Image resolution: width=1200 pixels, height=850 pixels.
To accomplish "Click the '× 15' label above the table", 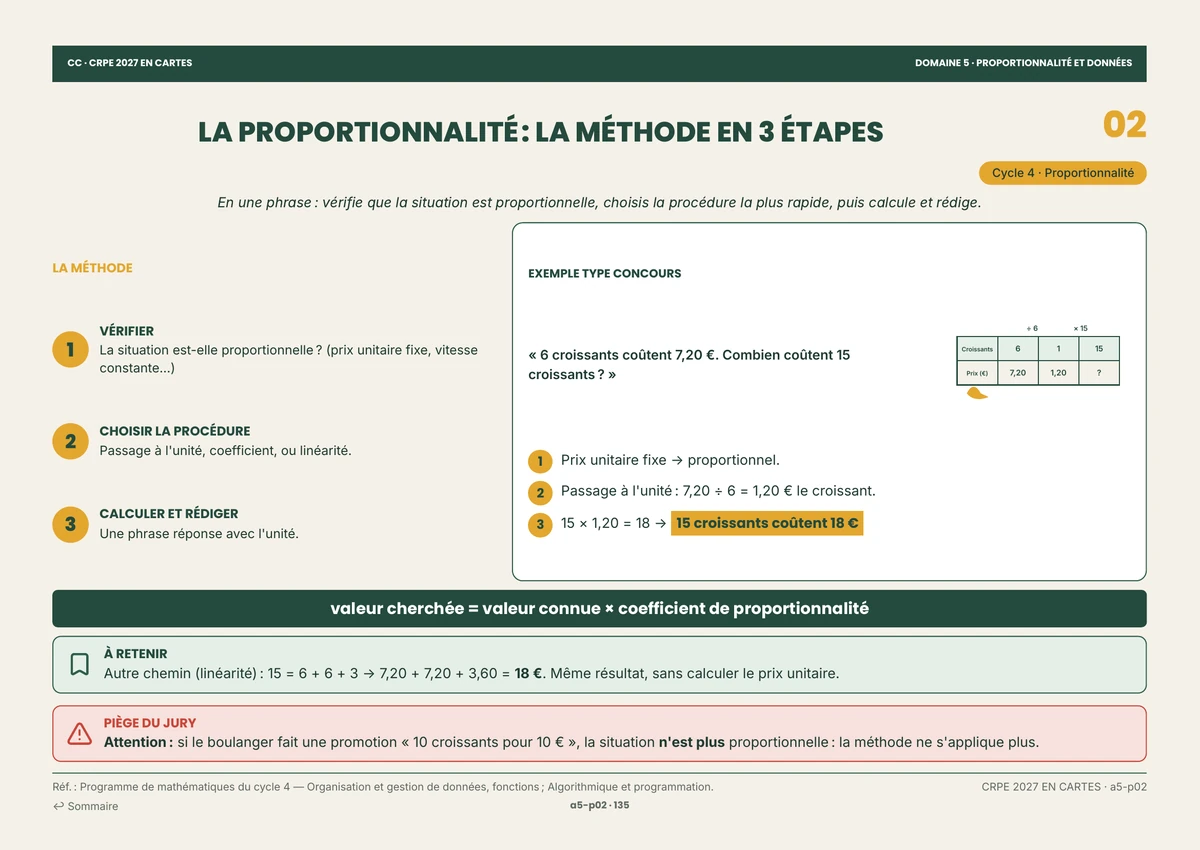I will [x=1080, y=328].
